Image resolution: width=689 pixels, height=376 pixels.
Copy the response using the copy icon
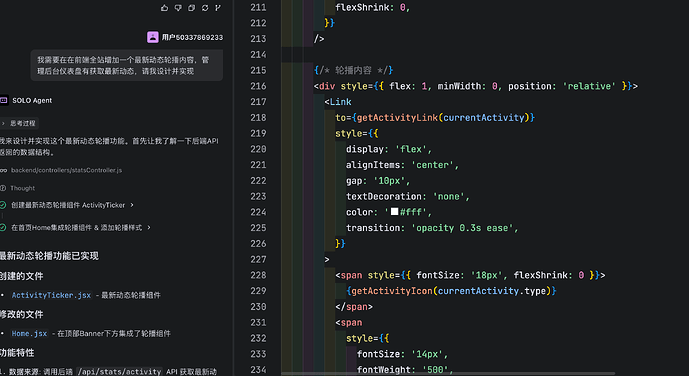pyautogui.click(x=192, y=7)
